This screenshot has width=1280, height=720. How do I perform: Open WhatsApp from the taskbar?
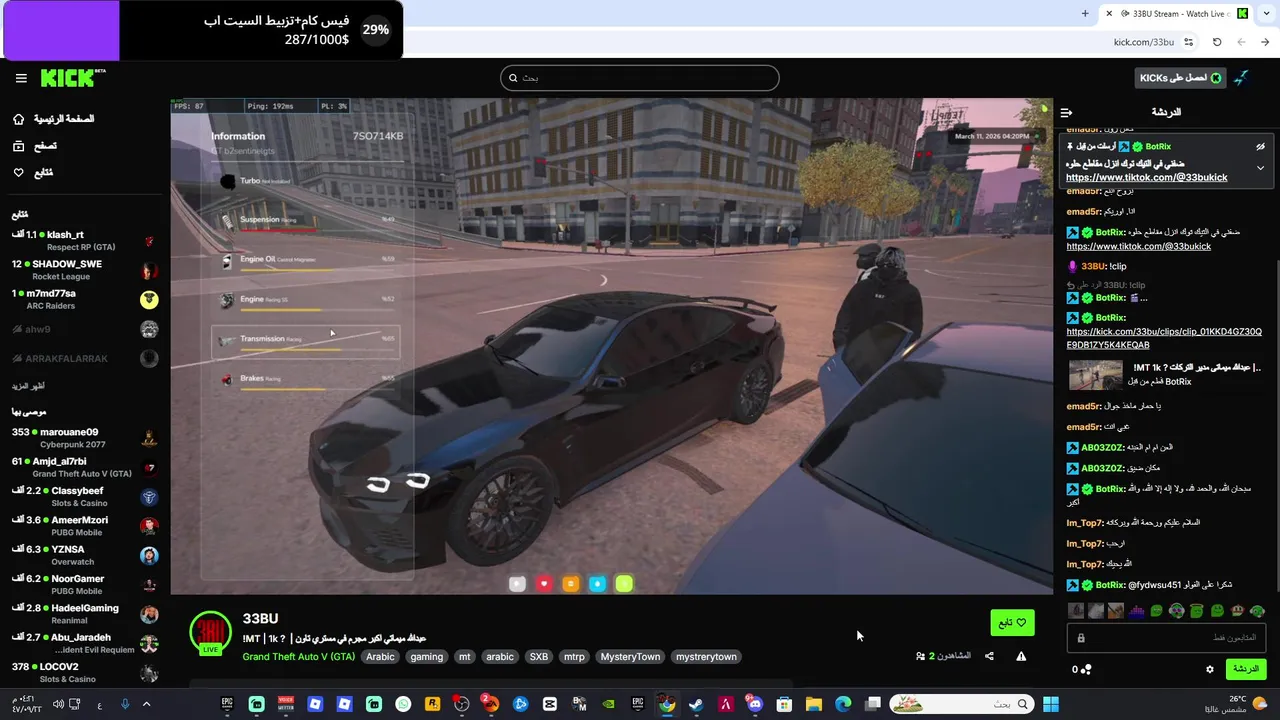403,704
